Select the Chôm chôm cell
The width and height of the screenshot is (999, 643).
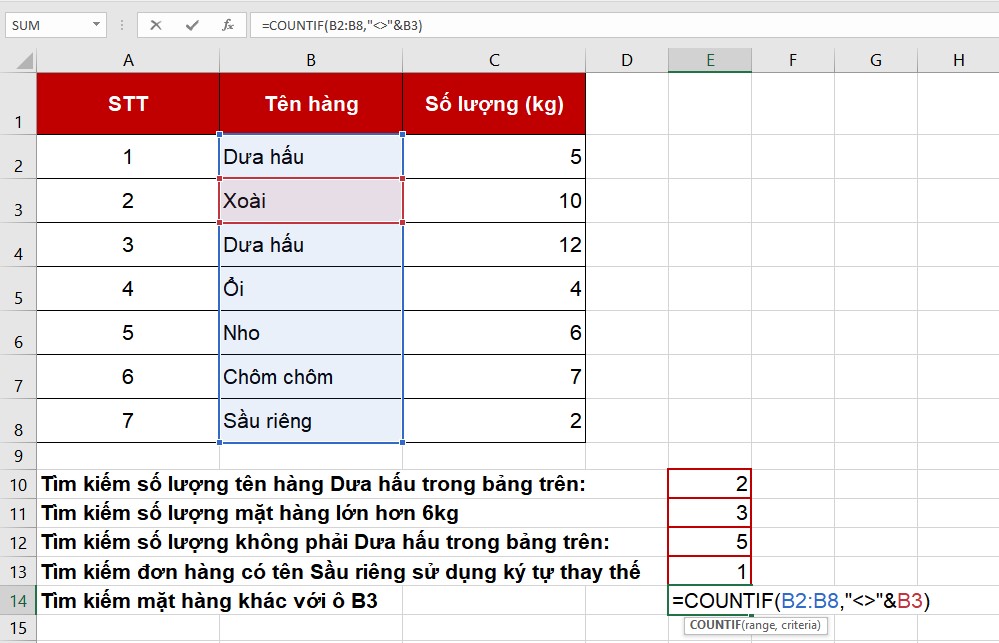point(311,377)
